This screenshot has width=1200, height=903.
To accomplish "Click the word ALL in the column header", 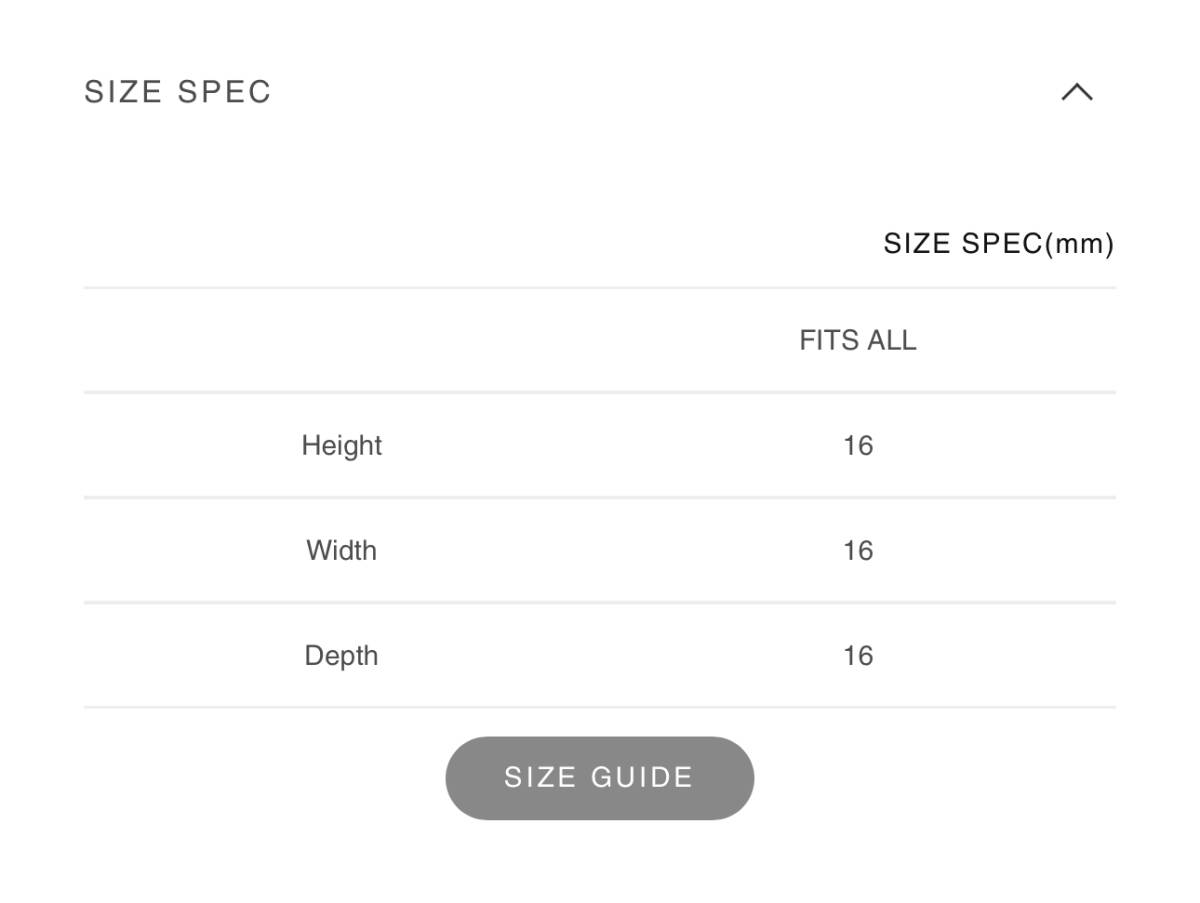I will (891, 341).
